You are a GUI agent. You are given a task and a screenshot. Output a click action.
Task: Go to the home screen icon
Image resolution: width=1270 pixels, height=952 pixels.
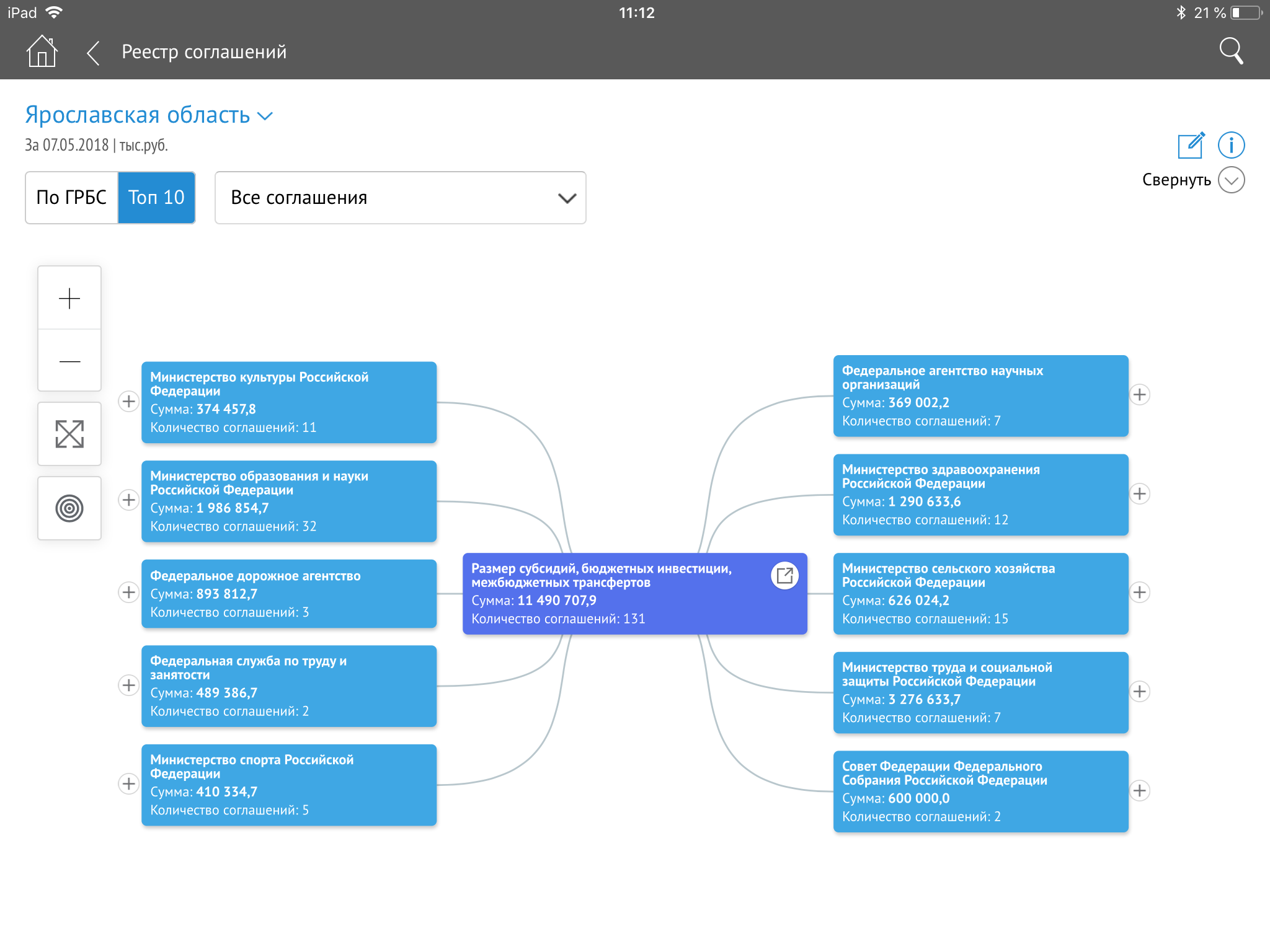(x=42, y=51)
